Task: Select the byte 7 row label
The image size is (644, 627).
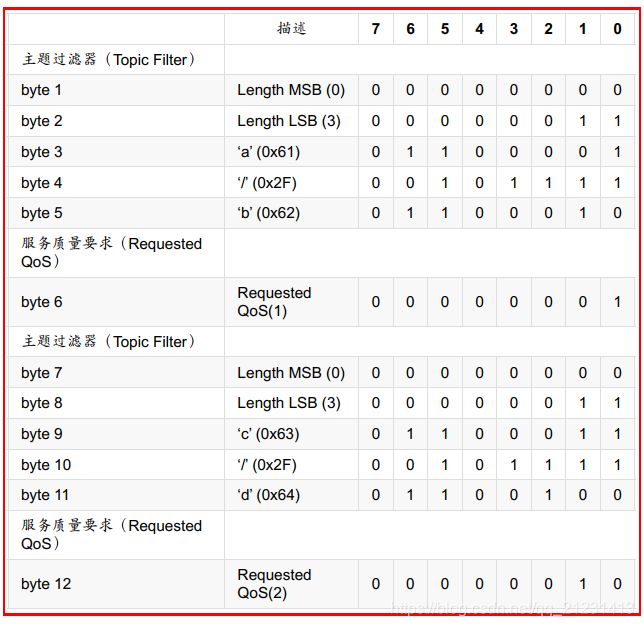Action: point(41,373)
